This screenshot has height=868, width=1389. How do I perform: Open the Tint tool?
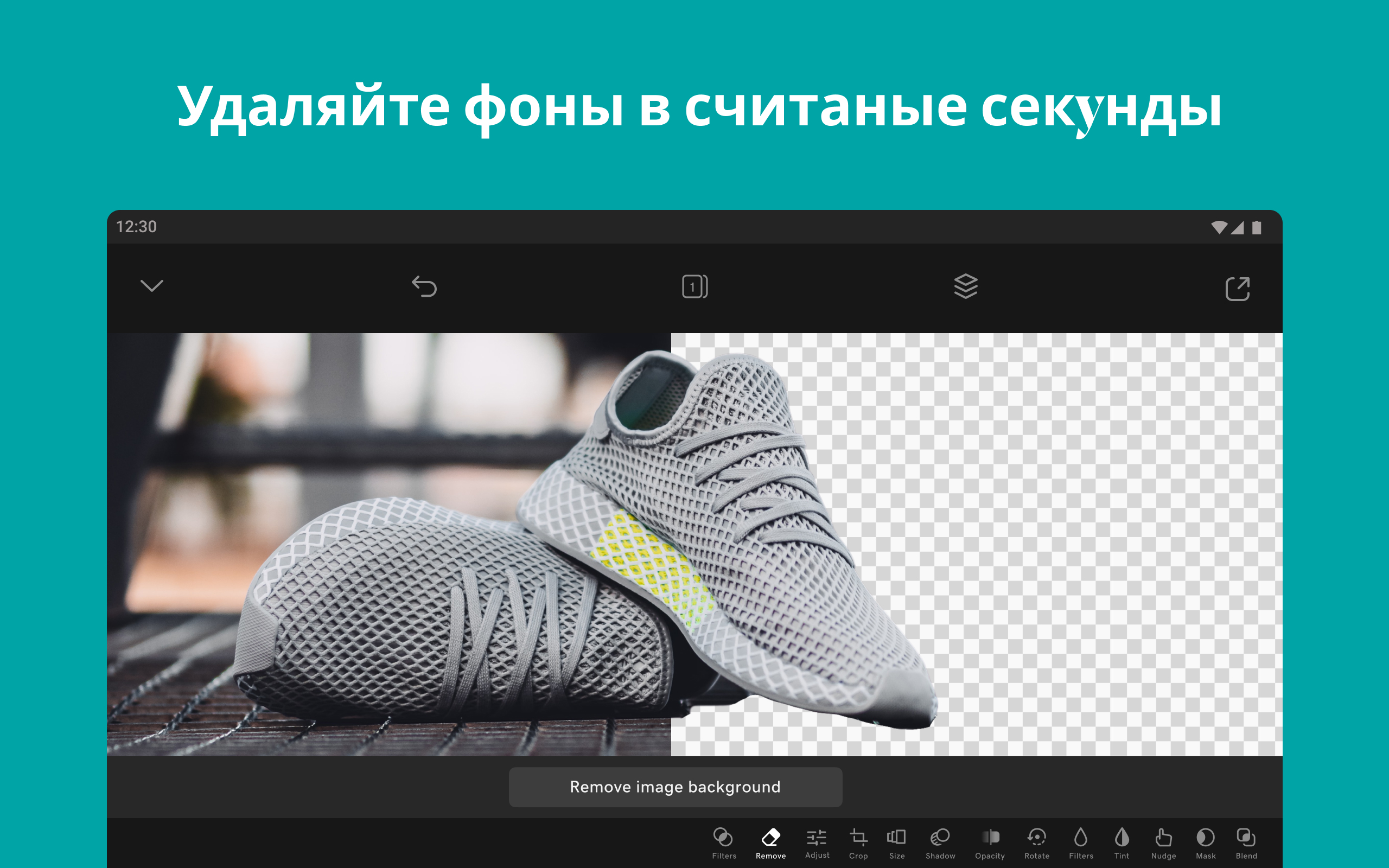[x=1122, y=843]
